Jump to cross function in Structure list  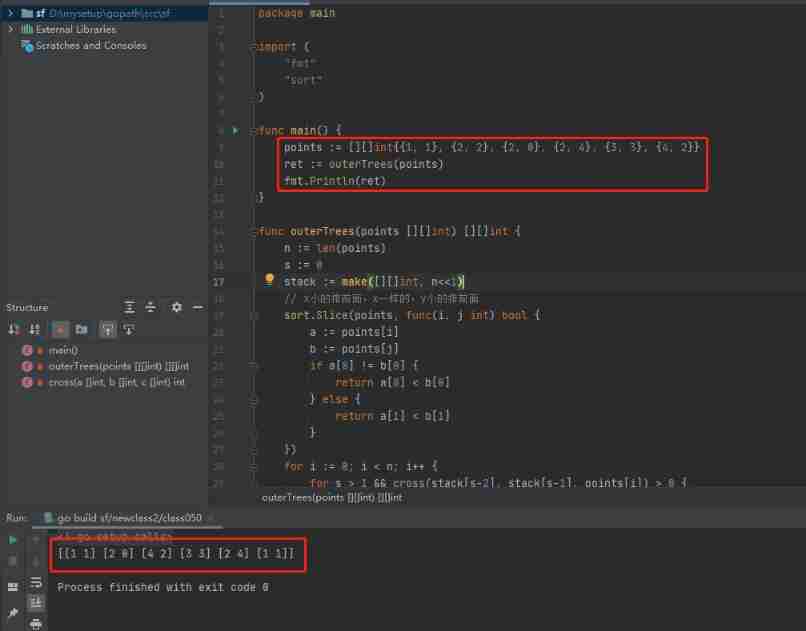coord(116,382)
